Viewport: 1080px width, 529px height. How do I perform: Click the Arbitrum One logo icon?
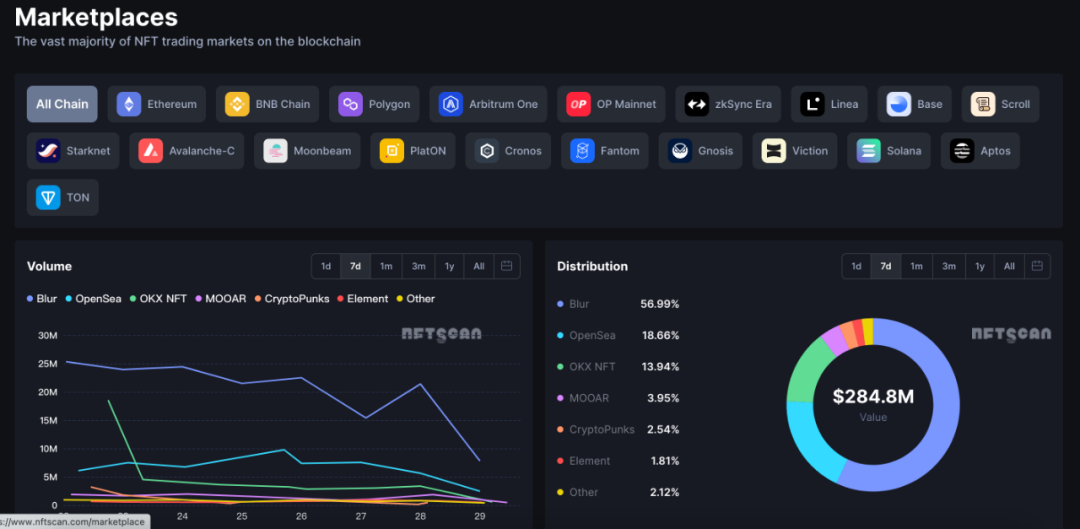450,104
